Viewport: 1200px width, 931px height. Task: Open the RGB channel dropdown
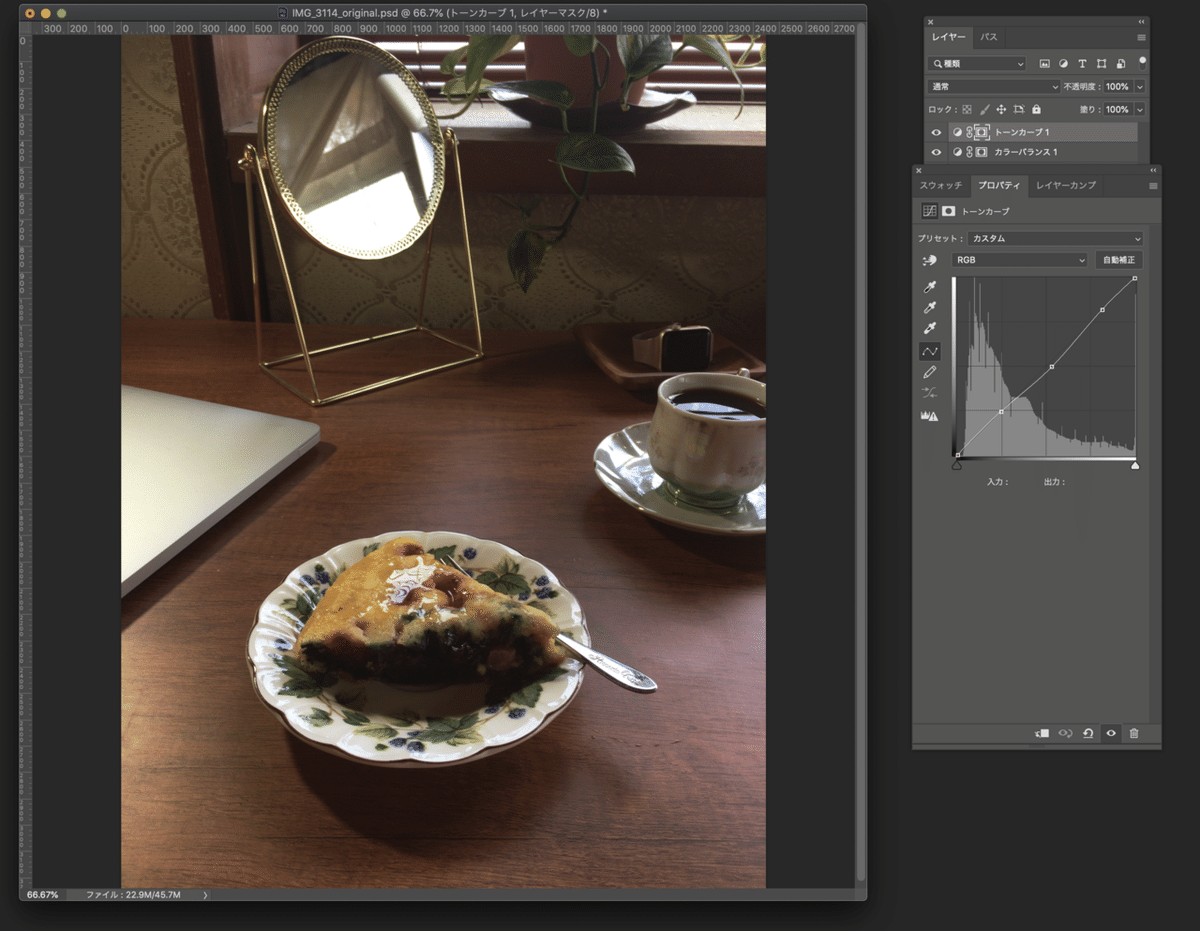(1018, 260)
